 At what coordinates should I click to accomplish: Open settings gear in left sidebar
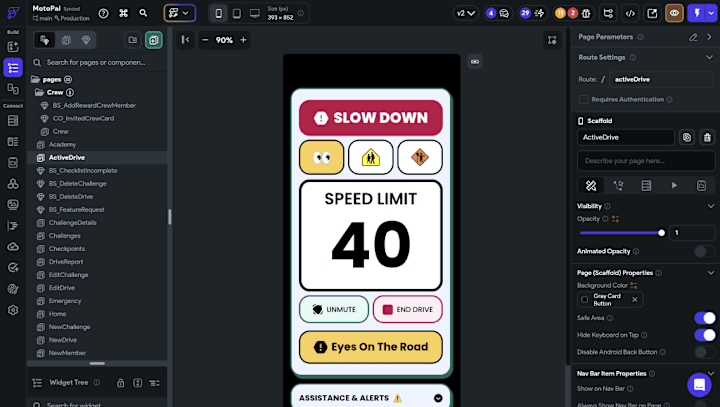13,310
